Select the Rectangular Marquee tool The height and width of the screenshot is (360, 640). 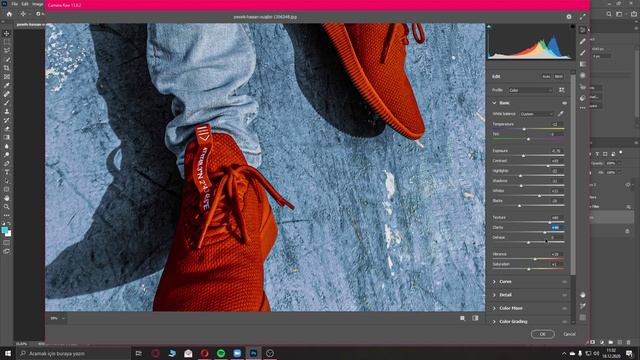[7, 42]
